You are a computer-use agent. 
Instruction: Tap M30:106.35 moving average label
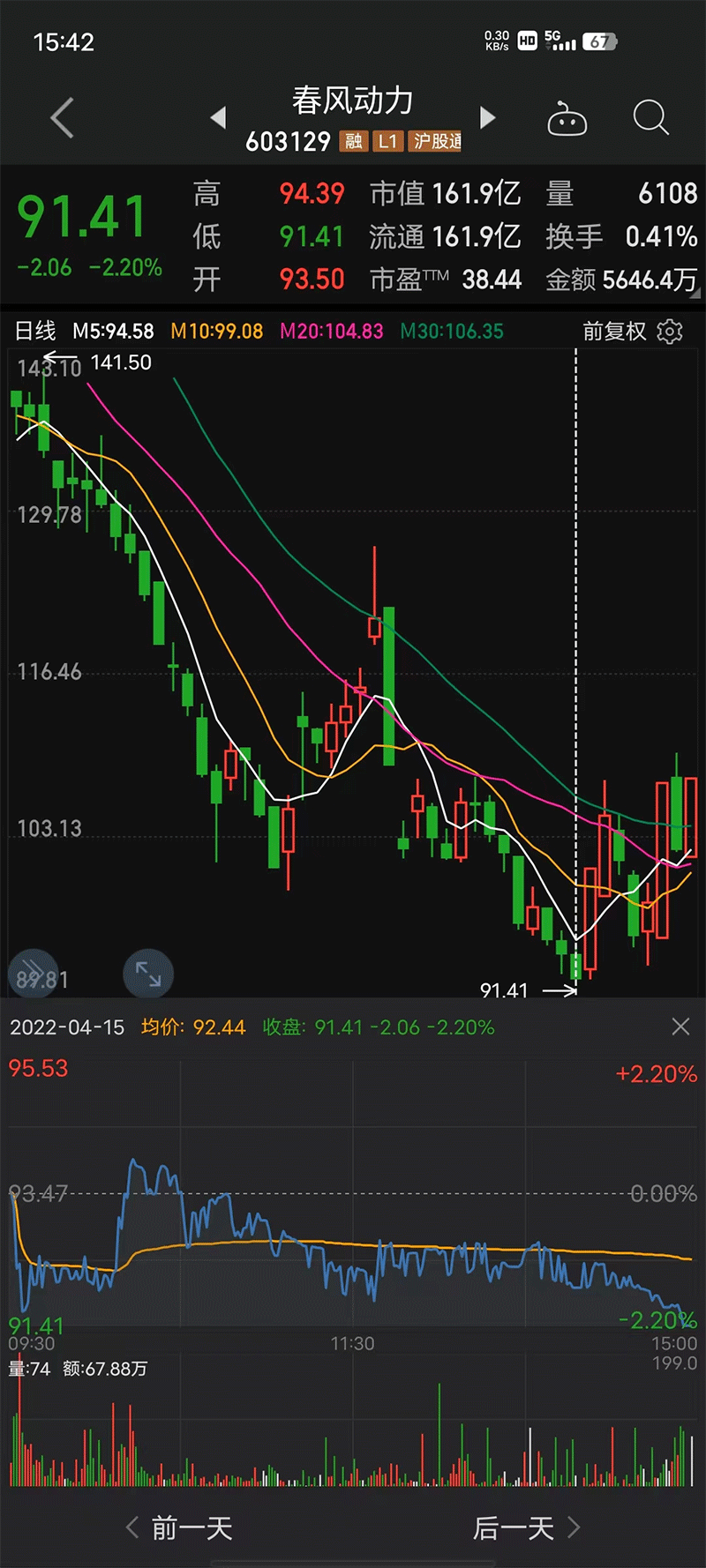click(x=452, y=332)
